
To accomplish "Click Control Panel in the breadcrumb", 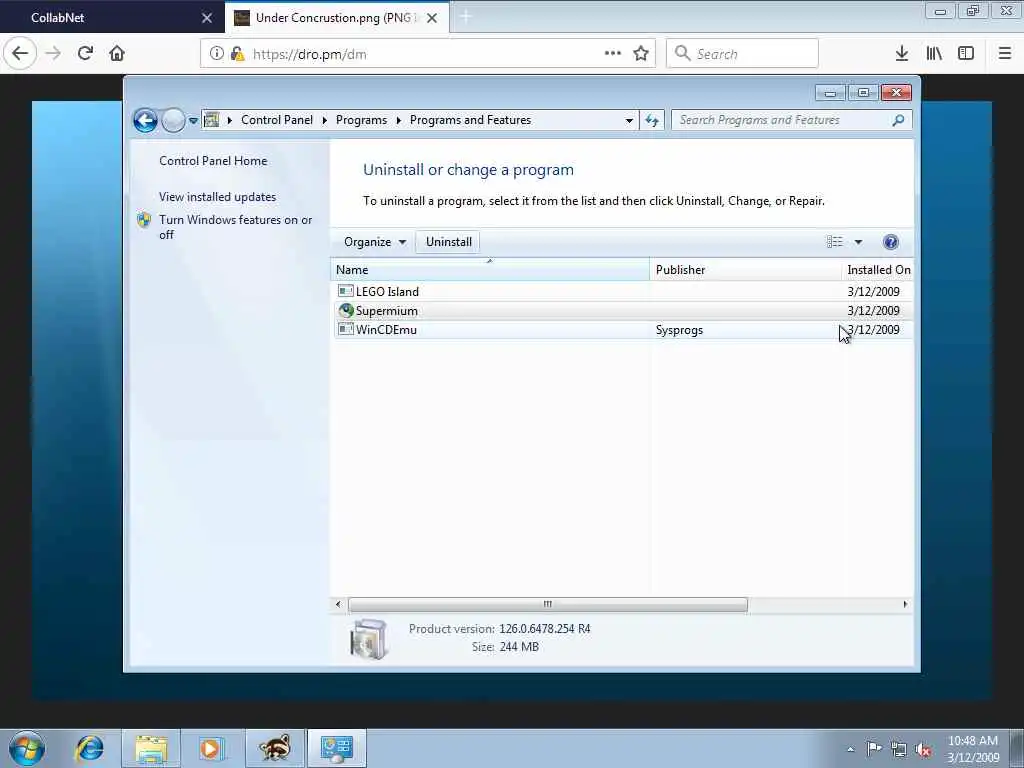I will click(x=277, y=120).
